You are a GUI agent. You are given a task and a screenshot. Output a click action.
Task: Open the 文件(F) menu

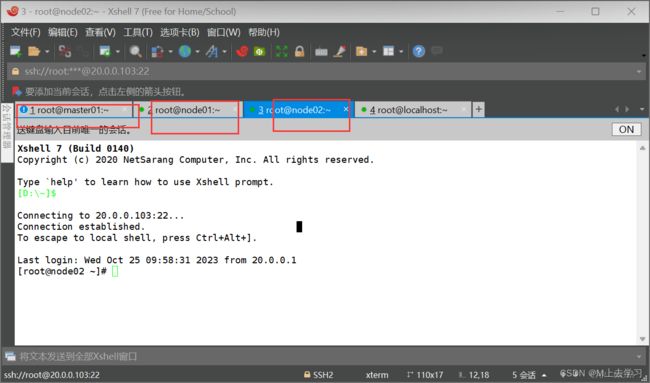pyautogui.click(x=26, y=32)
